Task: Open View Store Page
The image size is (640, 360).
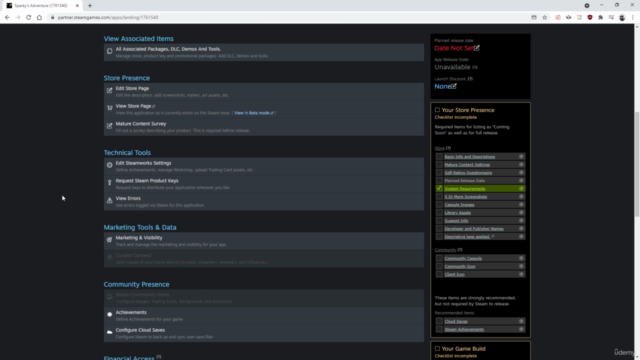Action: 133,106
